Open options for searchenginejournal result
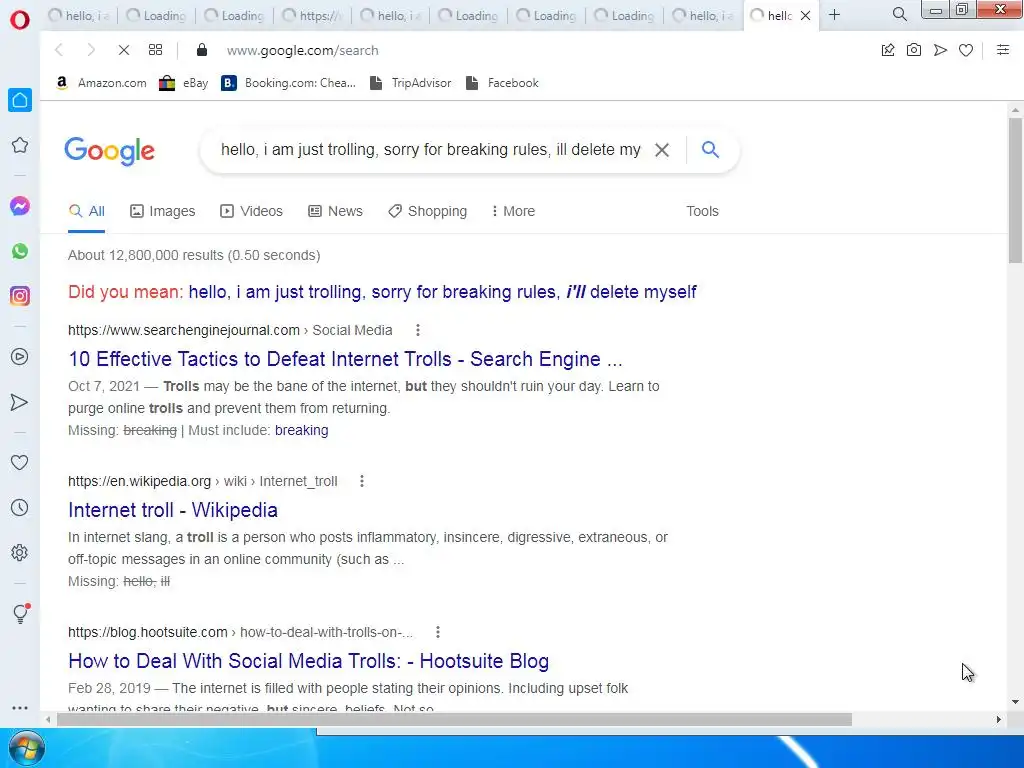1024x768 pixels. coord(418,330)
